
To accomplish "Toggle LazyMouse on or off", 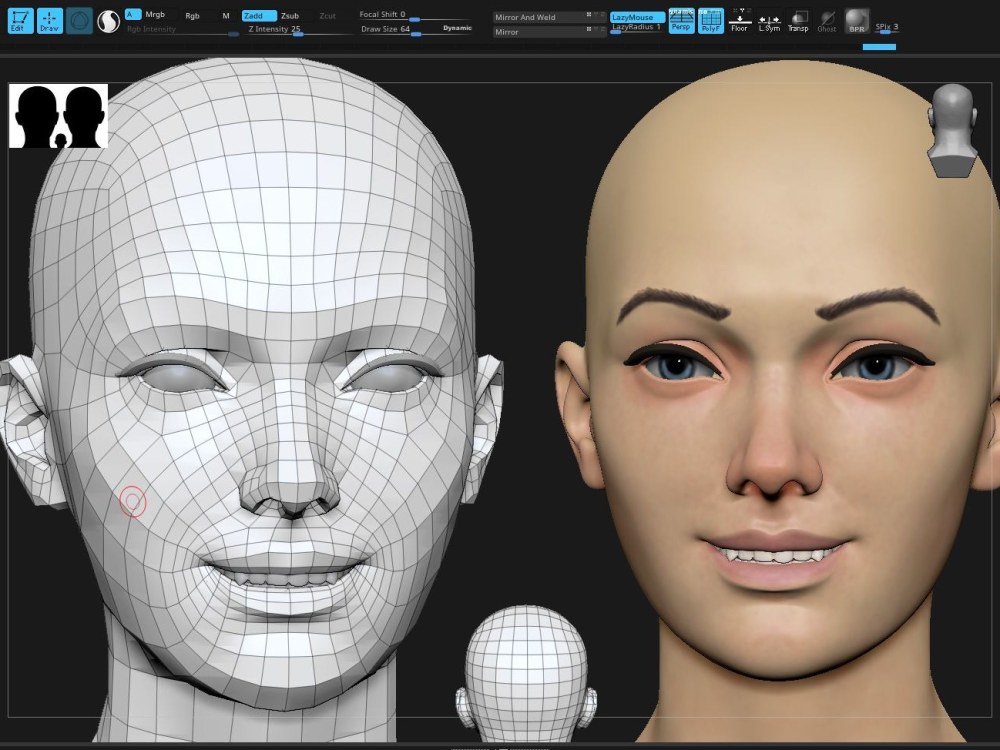I will pyautogui.click(x=637, y=17).
